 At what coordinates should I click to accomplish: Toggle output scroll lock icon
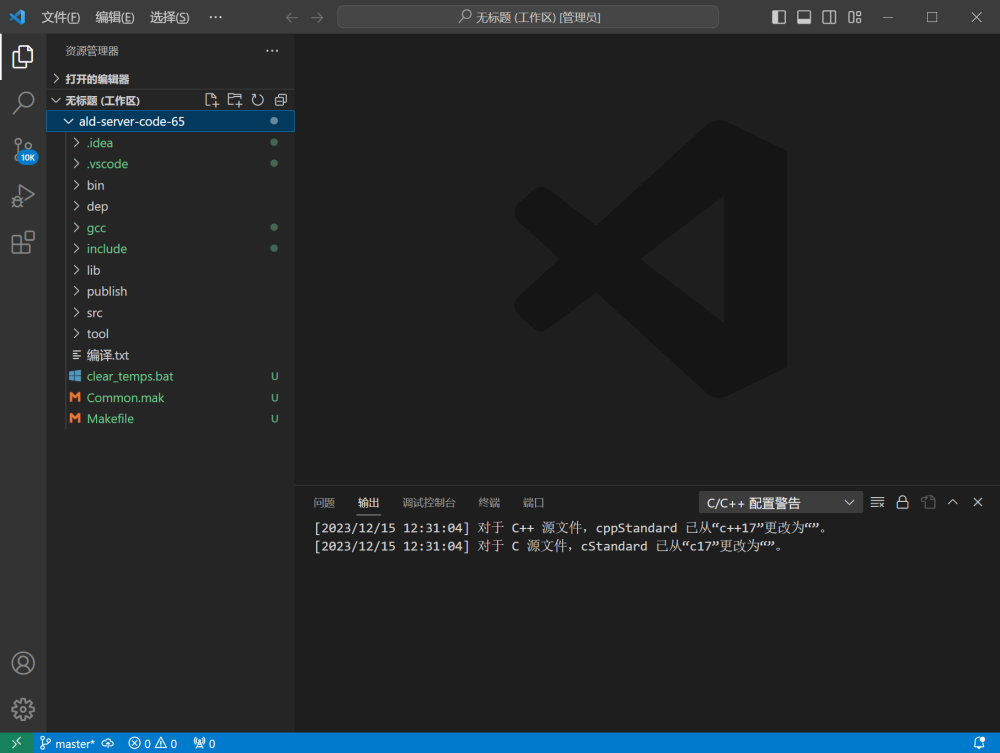click(x=902, y=502)
